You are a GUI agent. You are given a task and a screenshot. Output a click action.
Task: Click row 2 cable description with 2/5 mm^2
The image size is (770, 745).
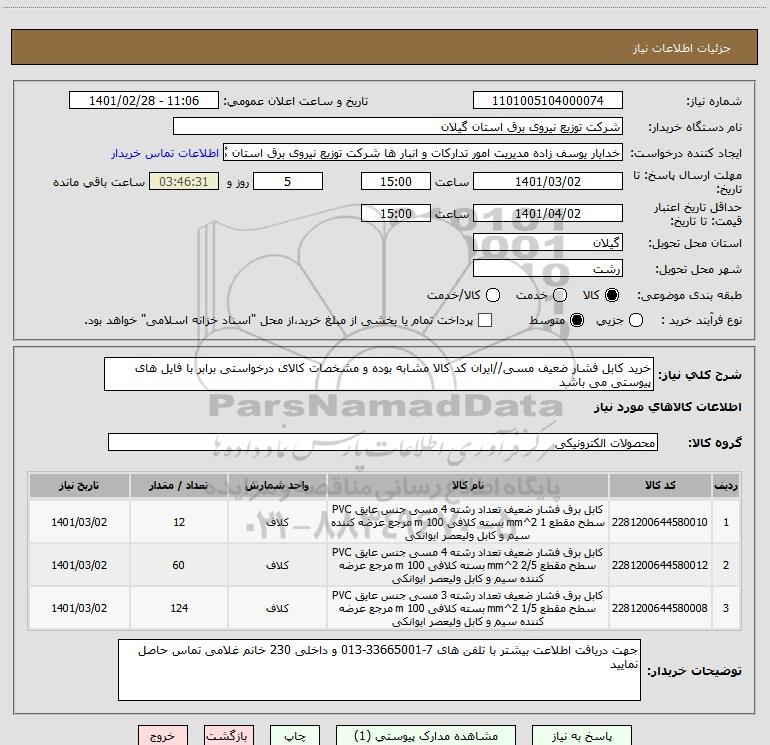point(468,565)
